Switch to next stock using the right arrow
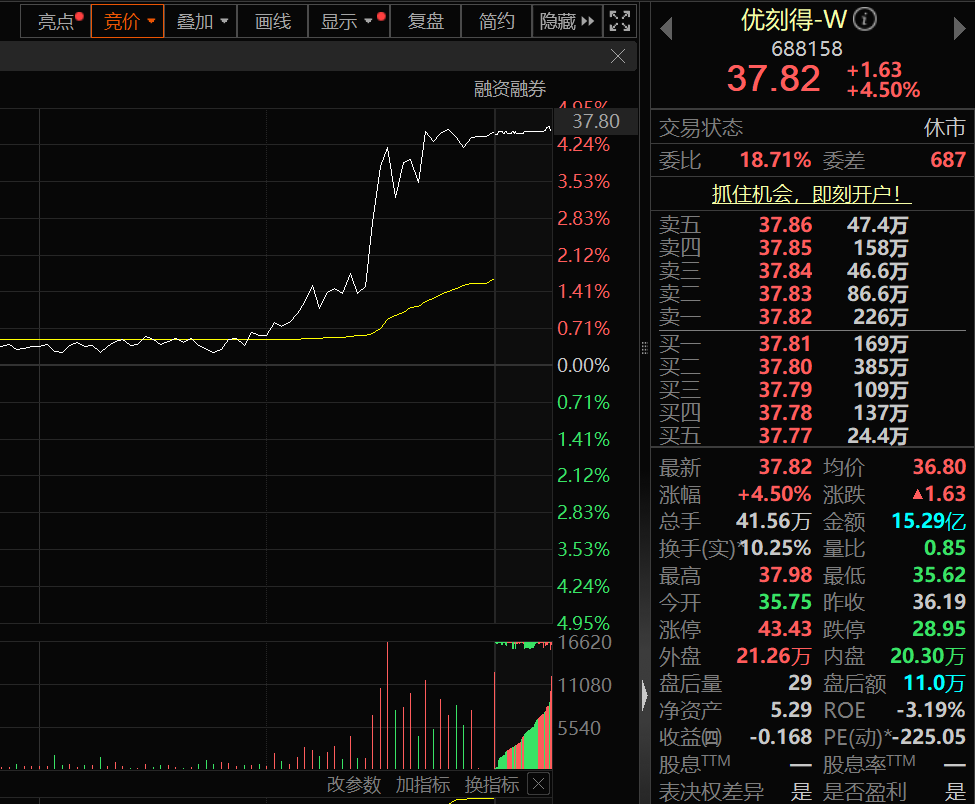The height and width of the screenshot is (804, 975). click(x=958, y=28)
